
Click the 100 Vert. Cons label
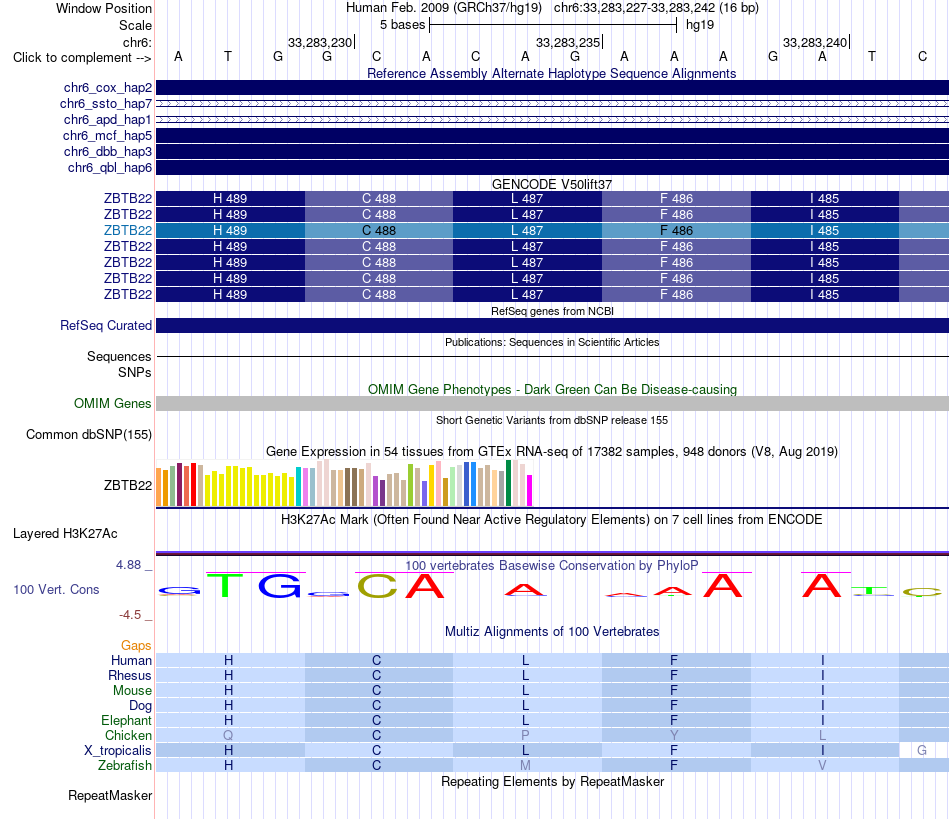(x=56, y=589)
